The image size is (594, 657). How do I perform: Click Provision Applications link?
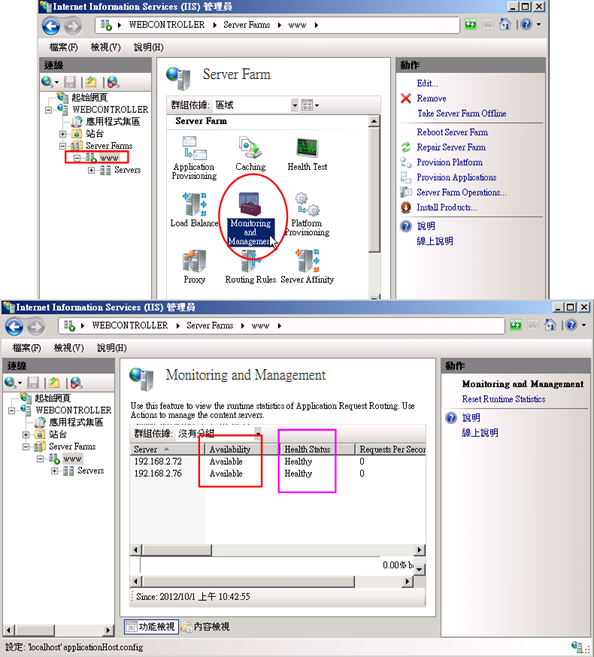tap(456, 178)
